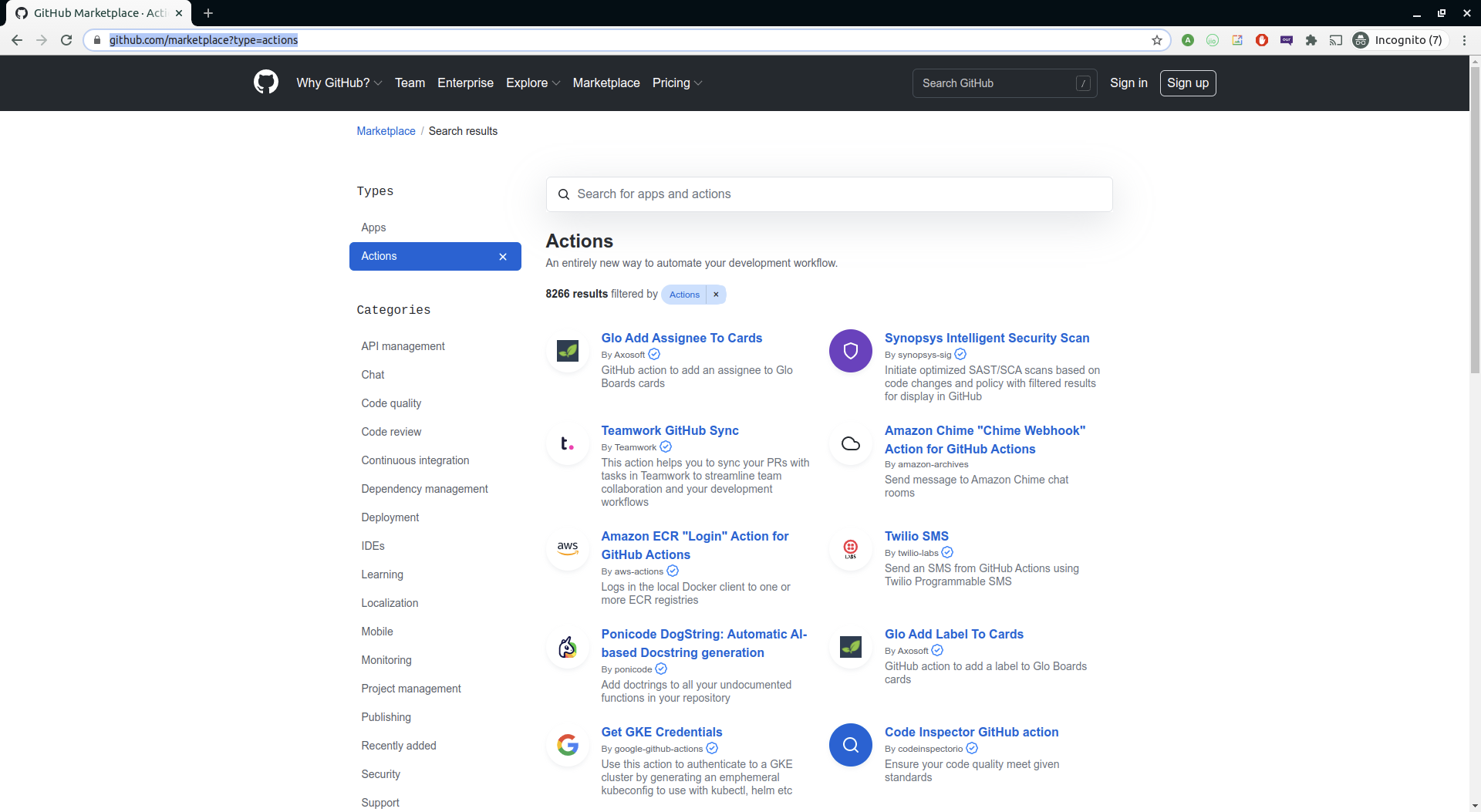Reload the page using the refresh icon

pyautogui.click(x=66, y=40)
